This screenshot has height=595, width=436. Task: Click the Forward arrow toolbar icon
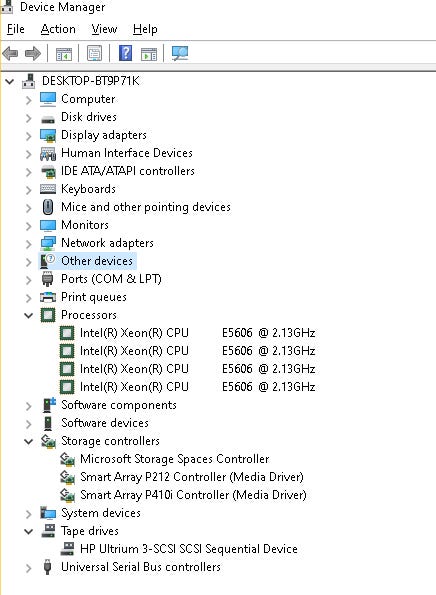(33, 54)
